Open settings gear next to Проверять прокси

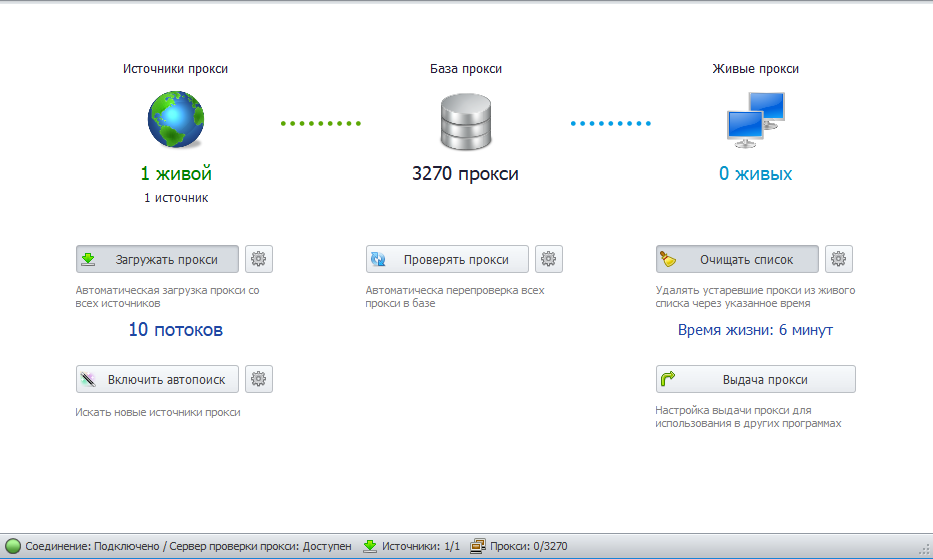549,259
